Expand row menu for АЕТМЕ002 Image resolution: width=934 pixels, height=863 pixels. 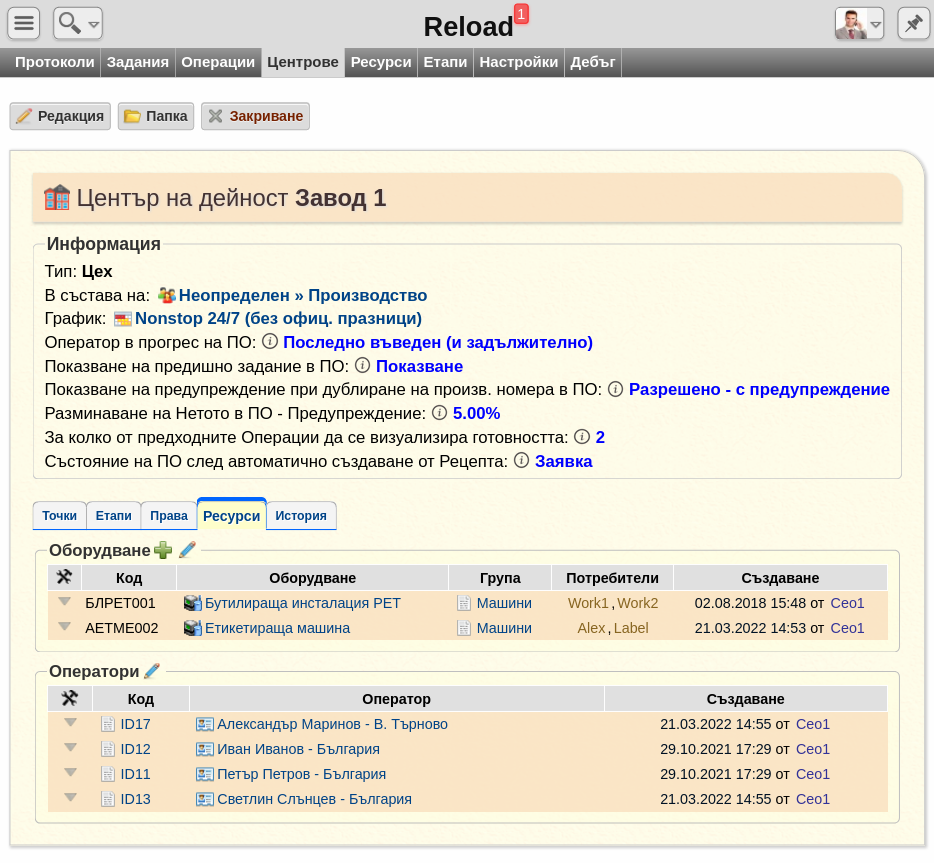[64, 627]
